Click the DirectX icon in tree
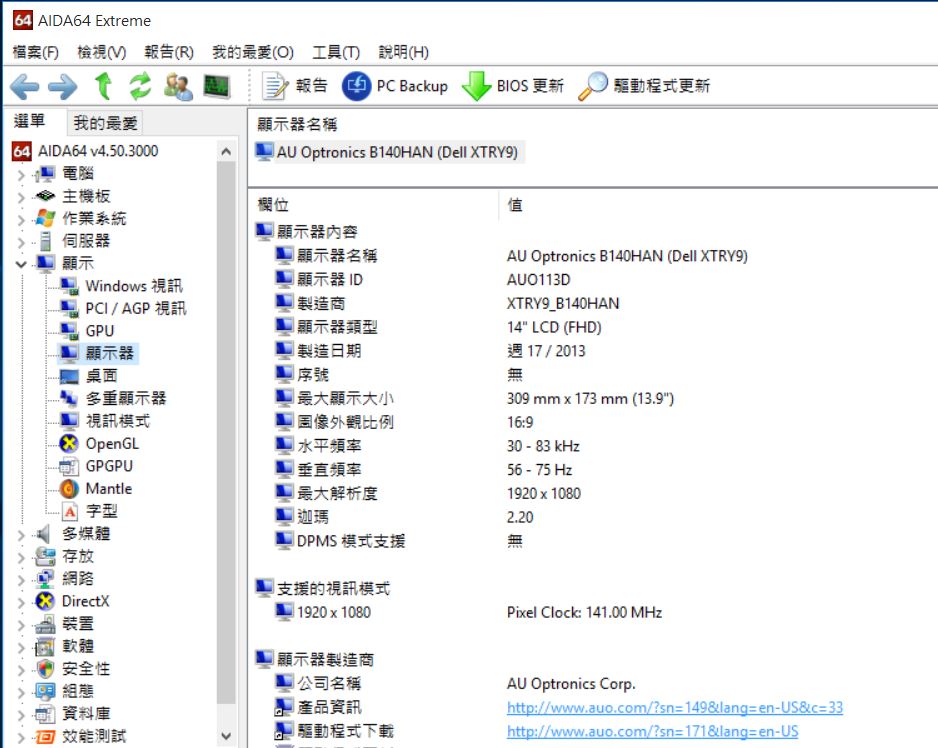 tap(45, 601)
